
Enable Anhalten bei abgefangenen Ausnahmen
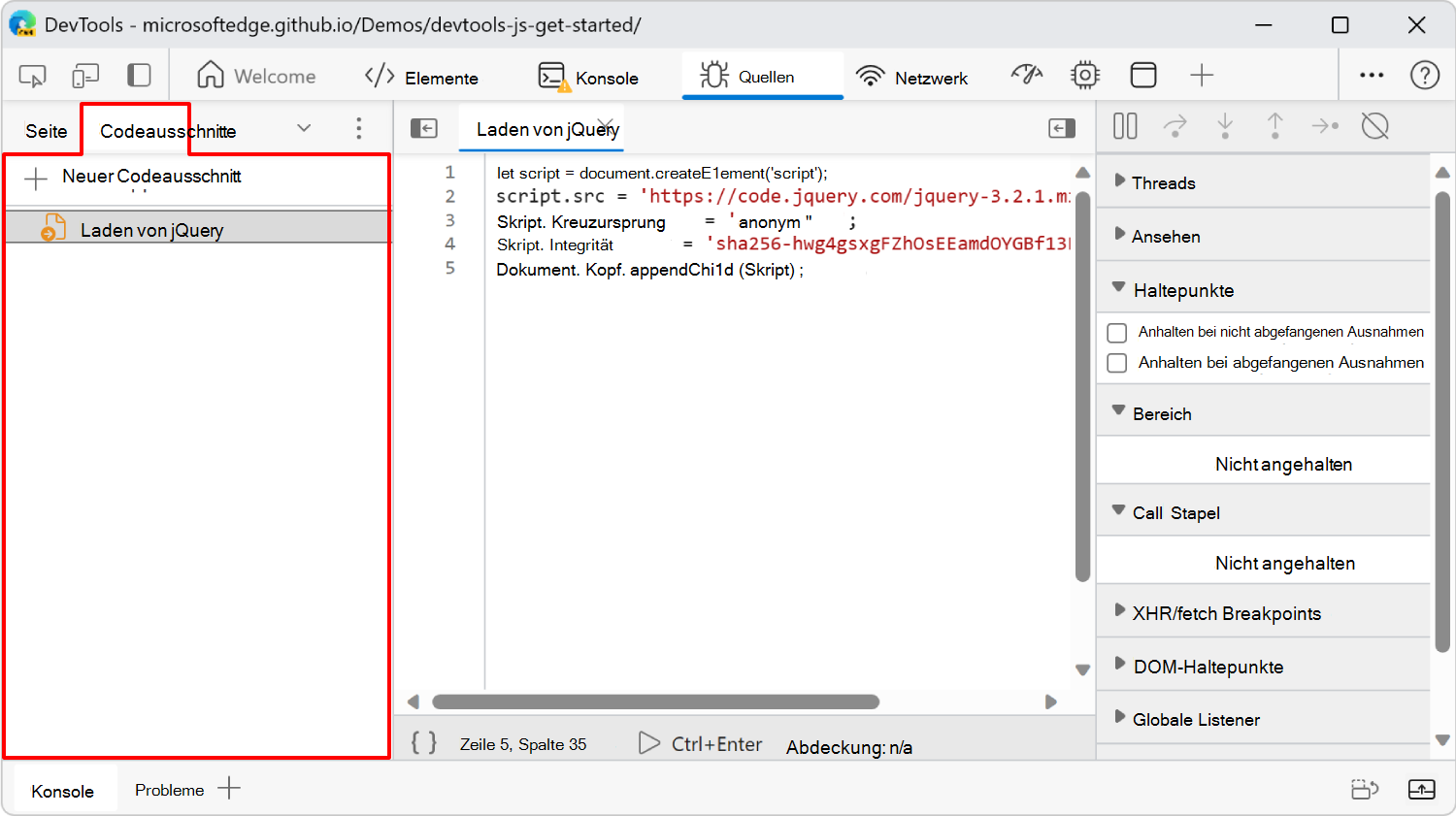coord(1116,363)
